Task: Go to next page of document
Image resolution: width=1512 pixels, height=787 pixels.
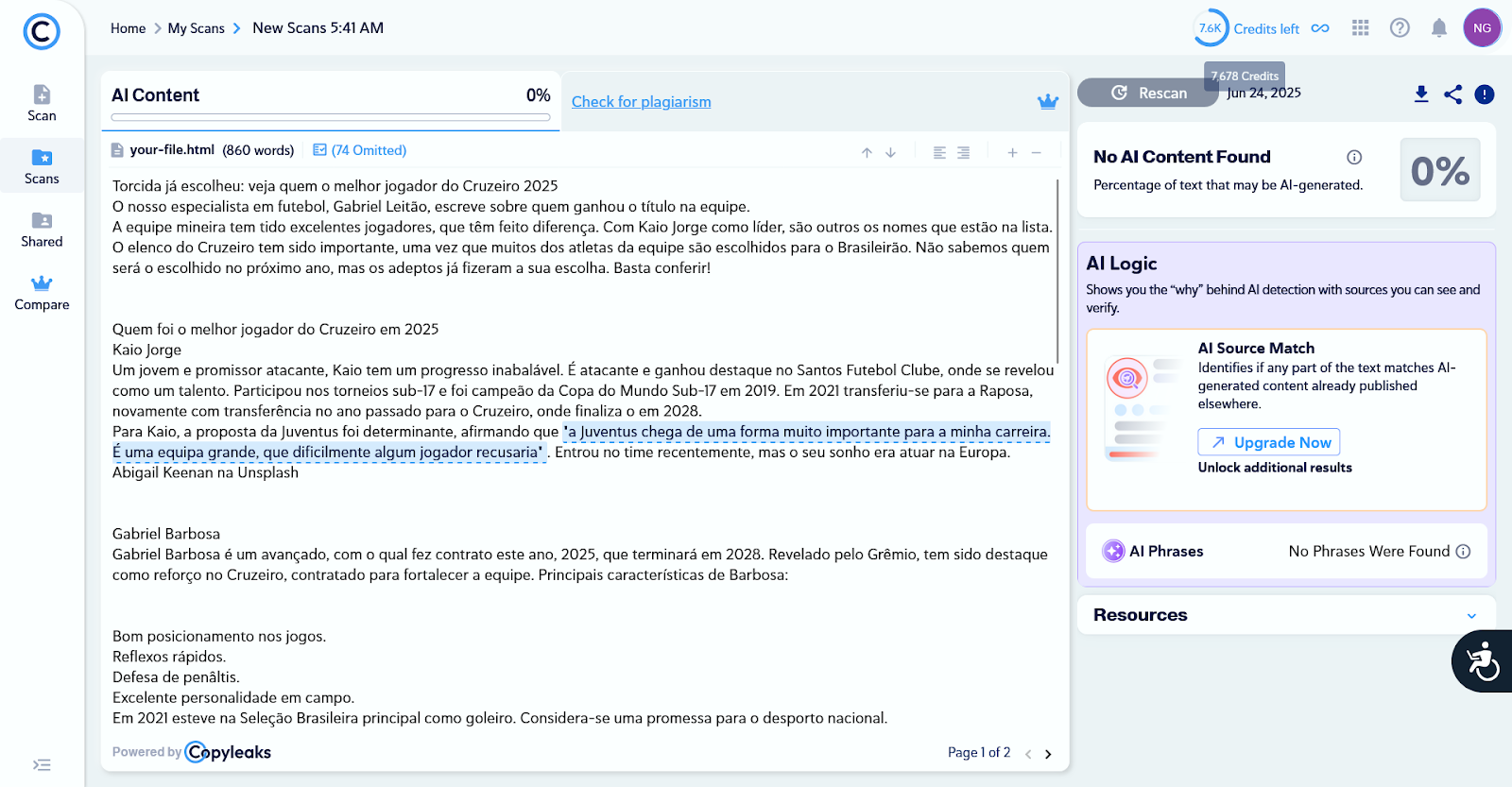Action: click(x=1048, y=754)
